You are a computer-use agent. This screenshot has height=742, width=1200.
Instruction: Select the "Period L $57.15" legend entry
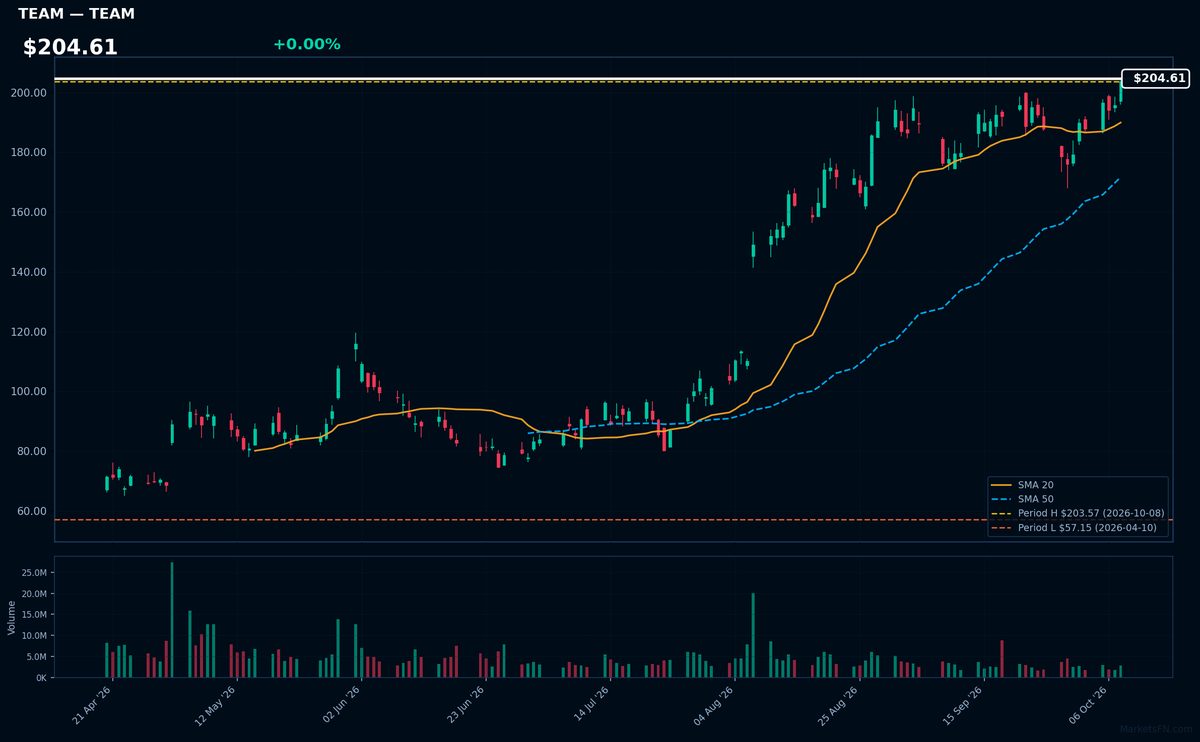(1075, 528)
